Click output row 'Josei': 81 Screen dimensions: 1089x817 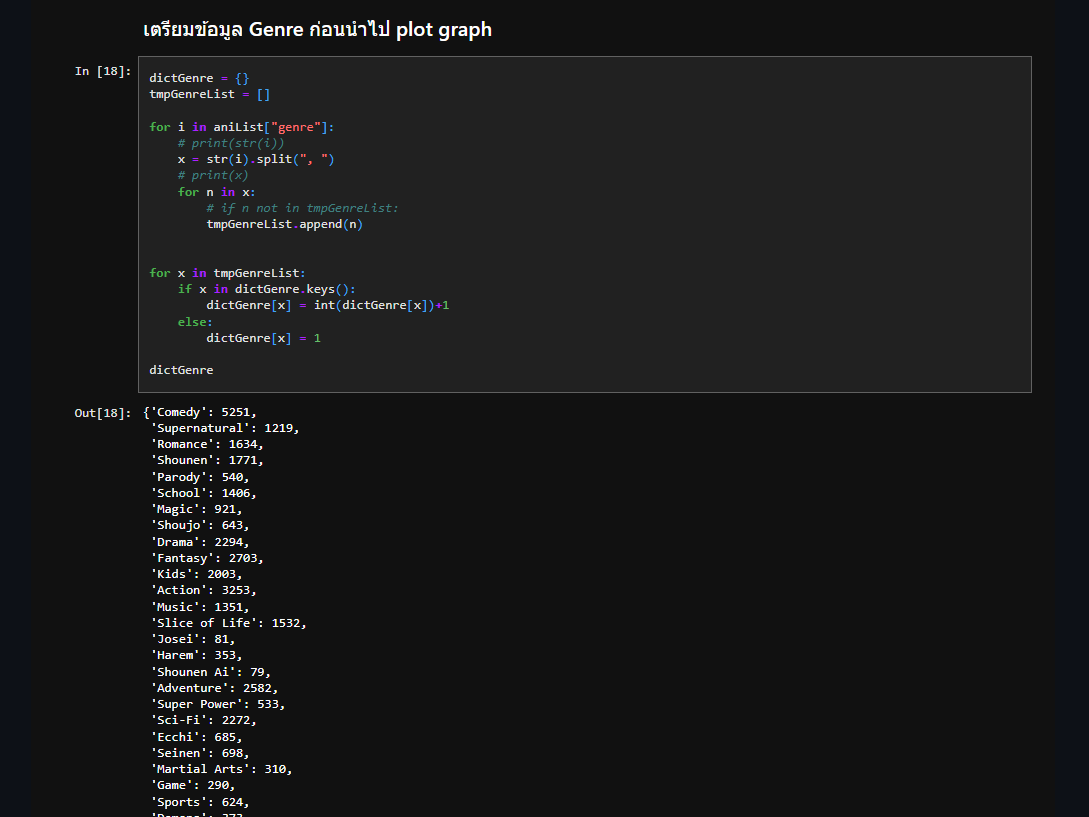tap(193, 639)
